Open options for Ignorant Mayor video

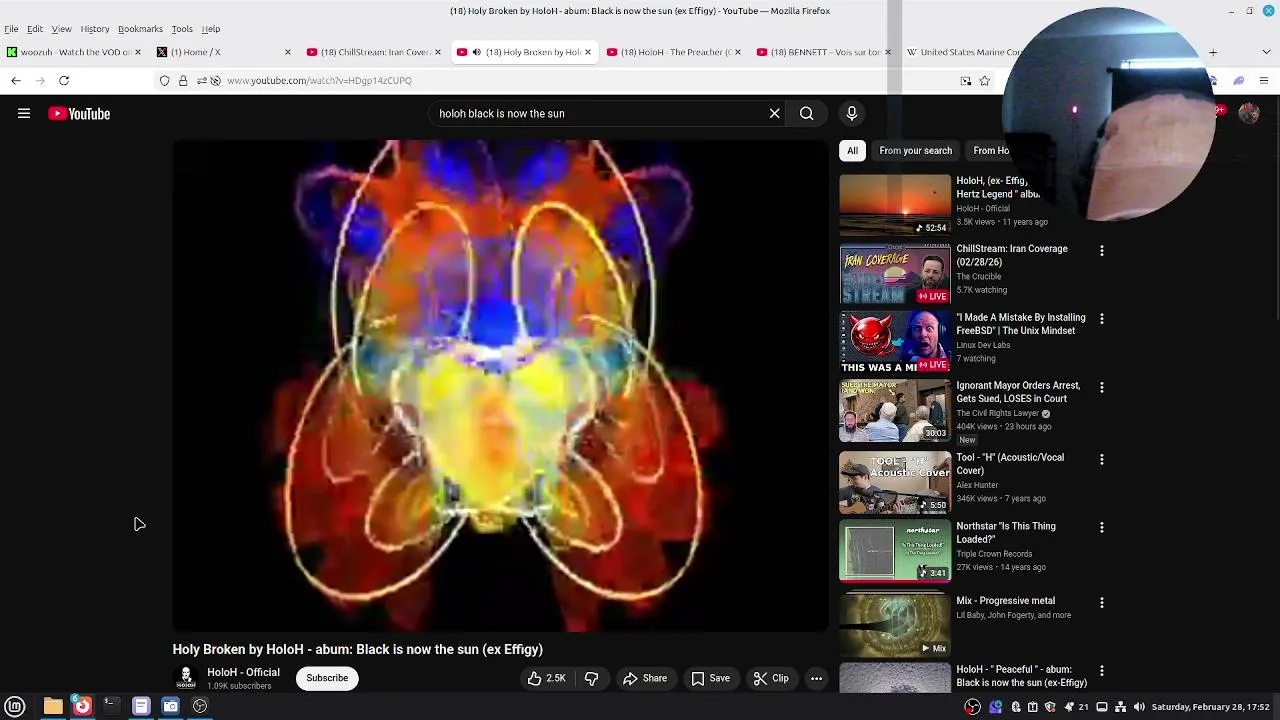1102,387
